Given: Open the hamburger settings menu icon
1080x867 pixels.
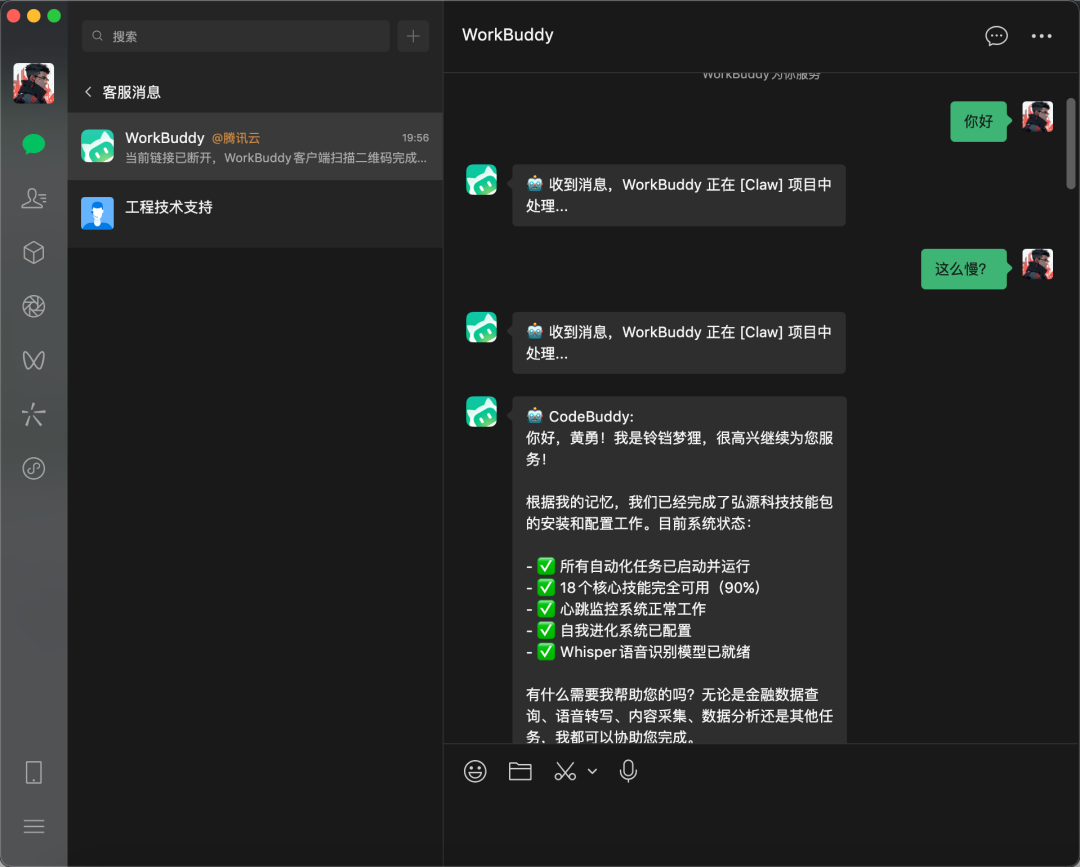Looking at the screenshot, I should click(x=34, y=826).
